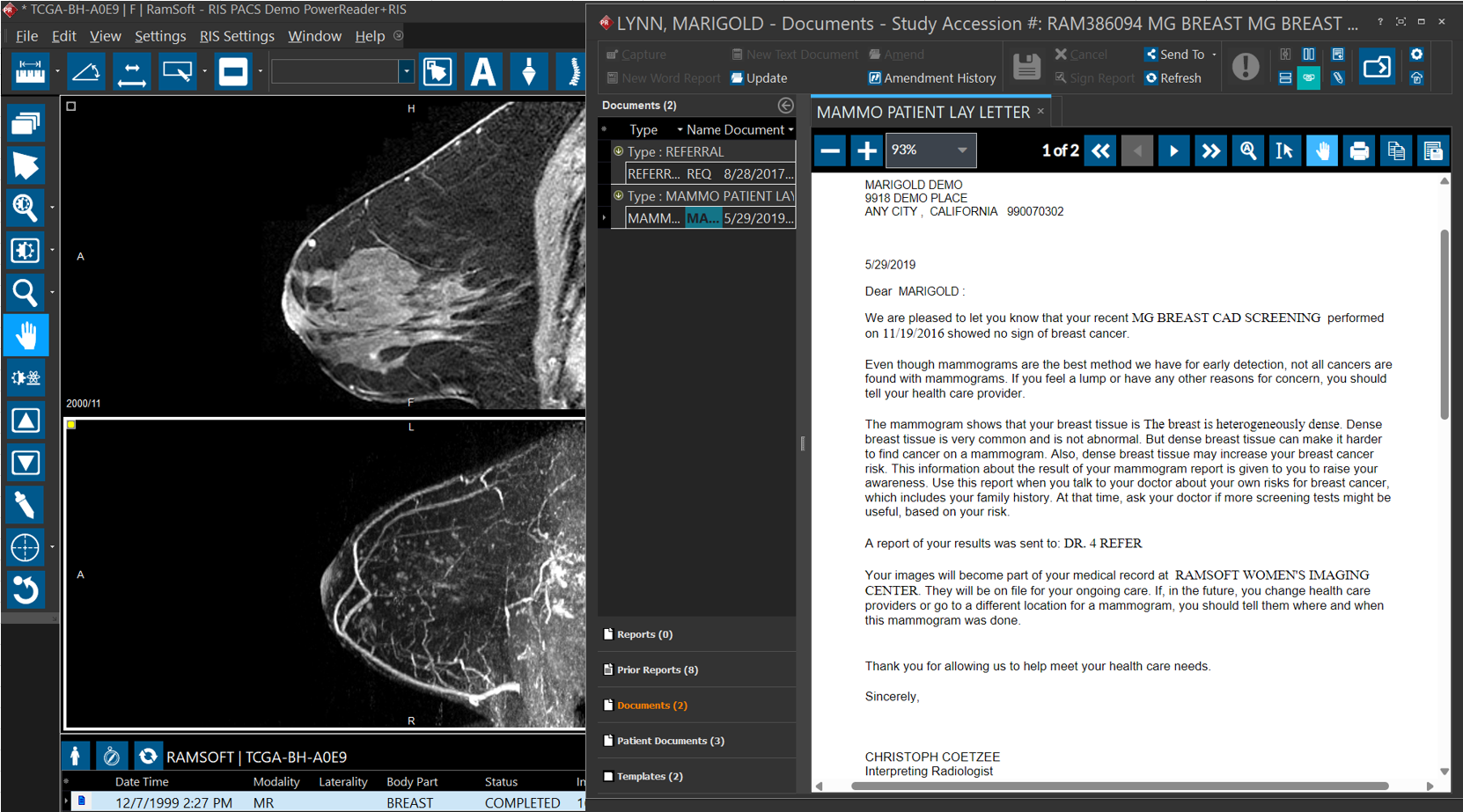
Task: Select the angle measurement tool
Action: (x=86, y=71)
